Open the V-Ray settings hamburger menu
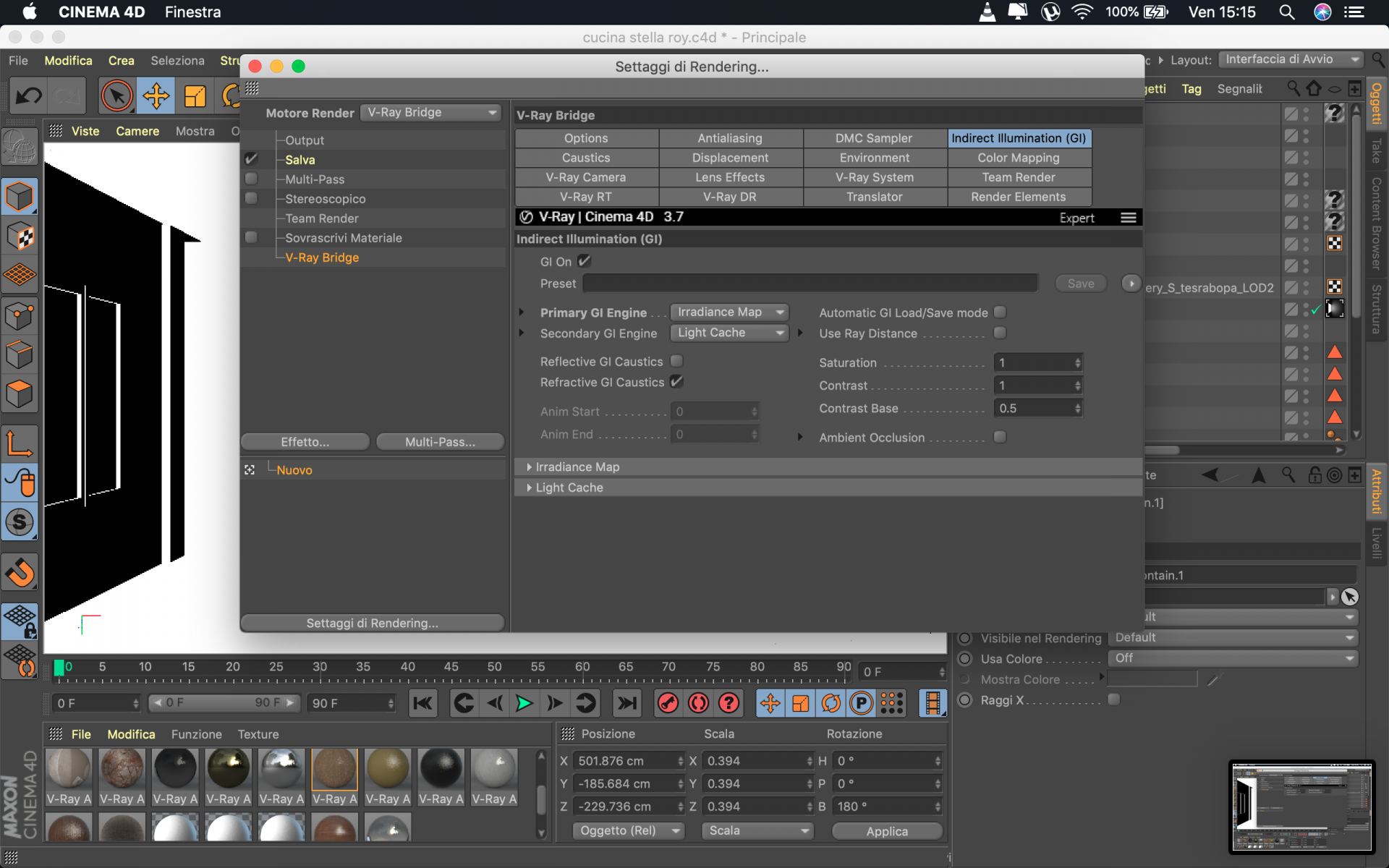This screenshot has height=868, width=1389. point(1129,218)
